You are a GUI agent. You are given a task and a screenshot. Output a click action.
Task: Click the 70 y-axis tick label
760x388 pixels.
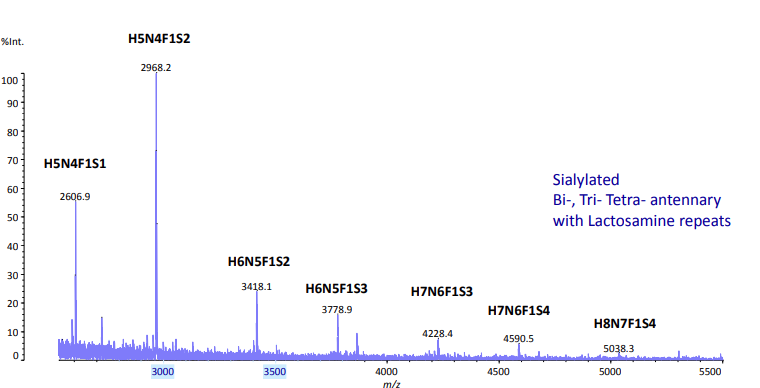12,160
